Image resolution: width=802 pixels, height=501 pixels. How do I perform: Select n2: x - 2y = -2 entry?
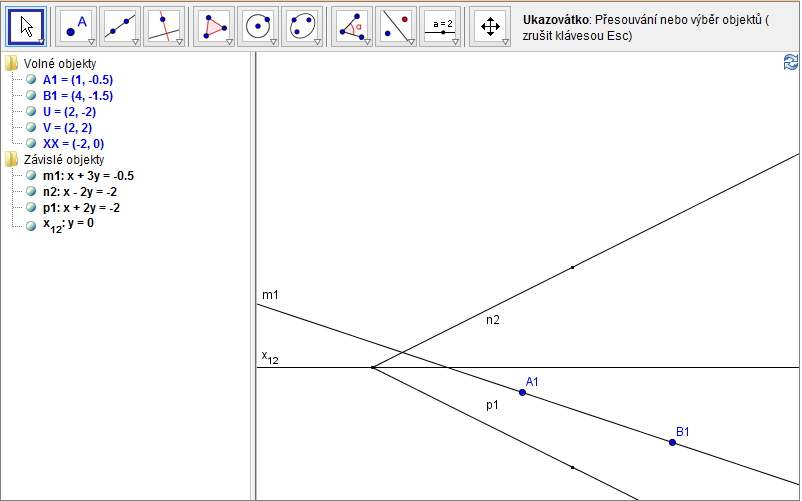80,192
